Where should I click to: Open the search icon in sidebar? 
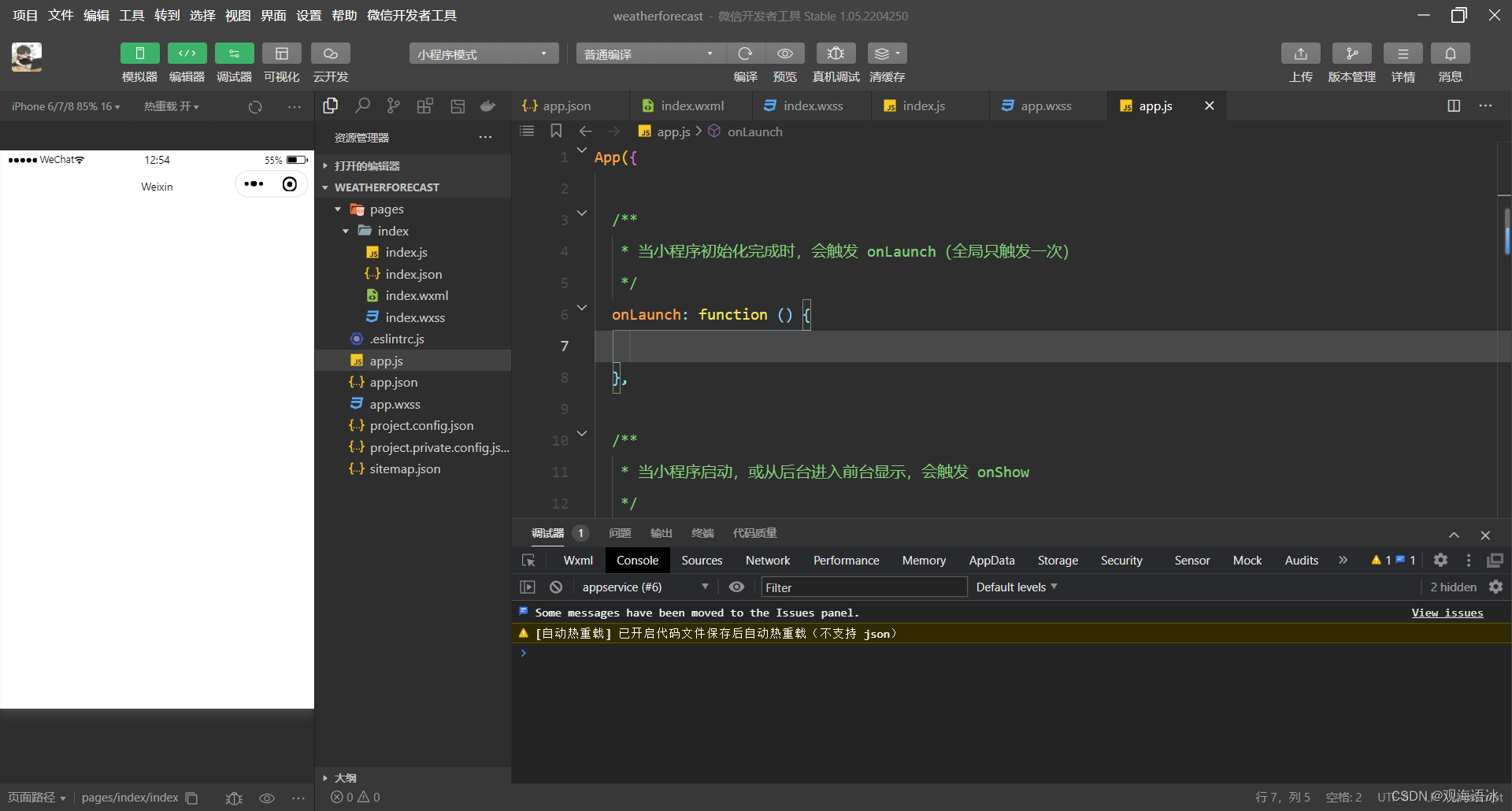(x=362, y=106)
